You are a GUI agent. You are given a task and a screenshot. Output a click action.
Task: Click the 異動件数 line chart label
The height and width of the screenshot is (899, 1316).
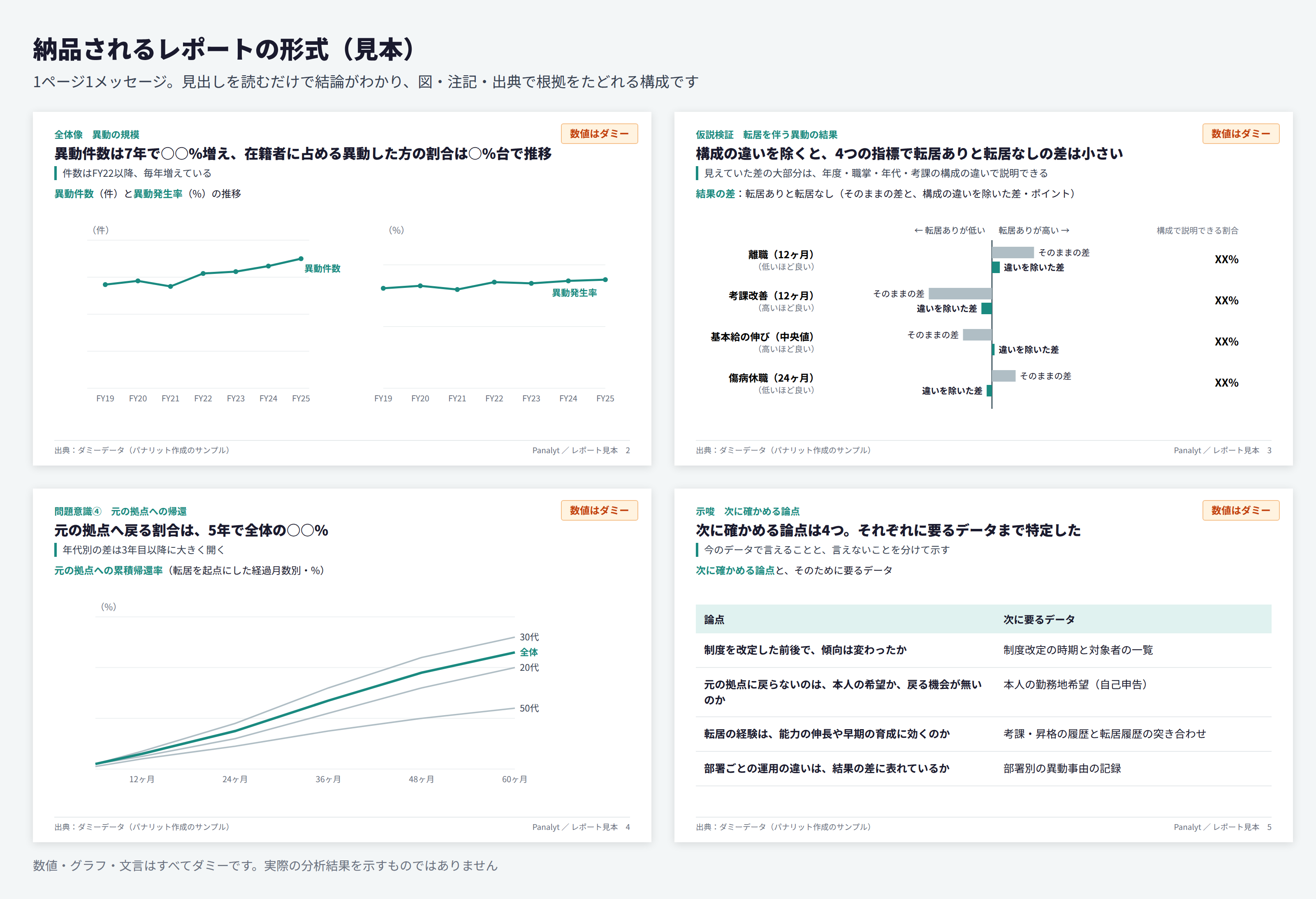point(322,268)
